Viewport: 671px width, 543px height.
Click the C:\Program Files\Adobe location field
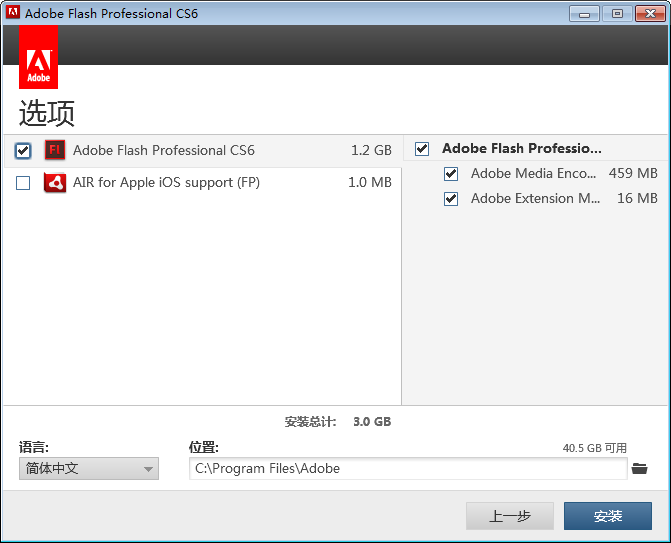click(x=408, y=469)
